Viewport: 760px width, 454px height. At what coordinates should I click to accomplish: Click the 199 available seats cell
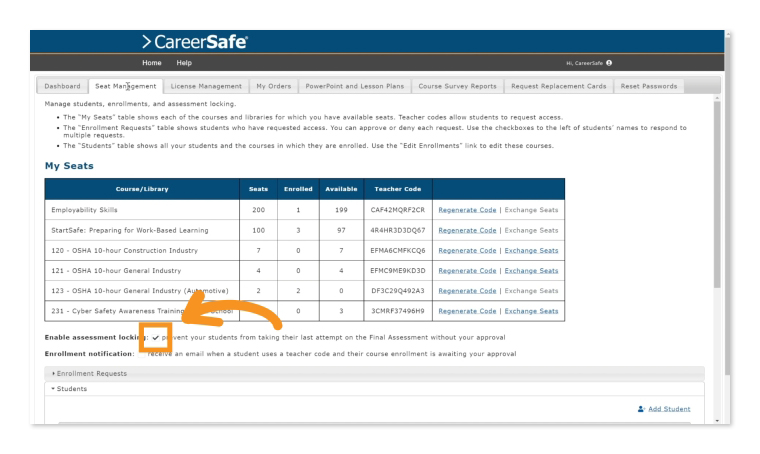[341, 210]
